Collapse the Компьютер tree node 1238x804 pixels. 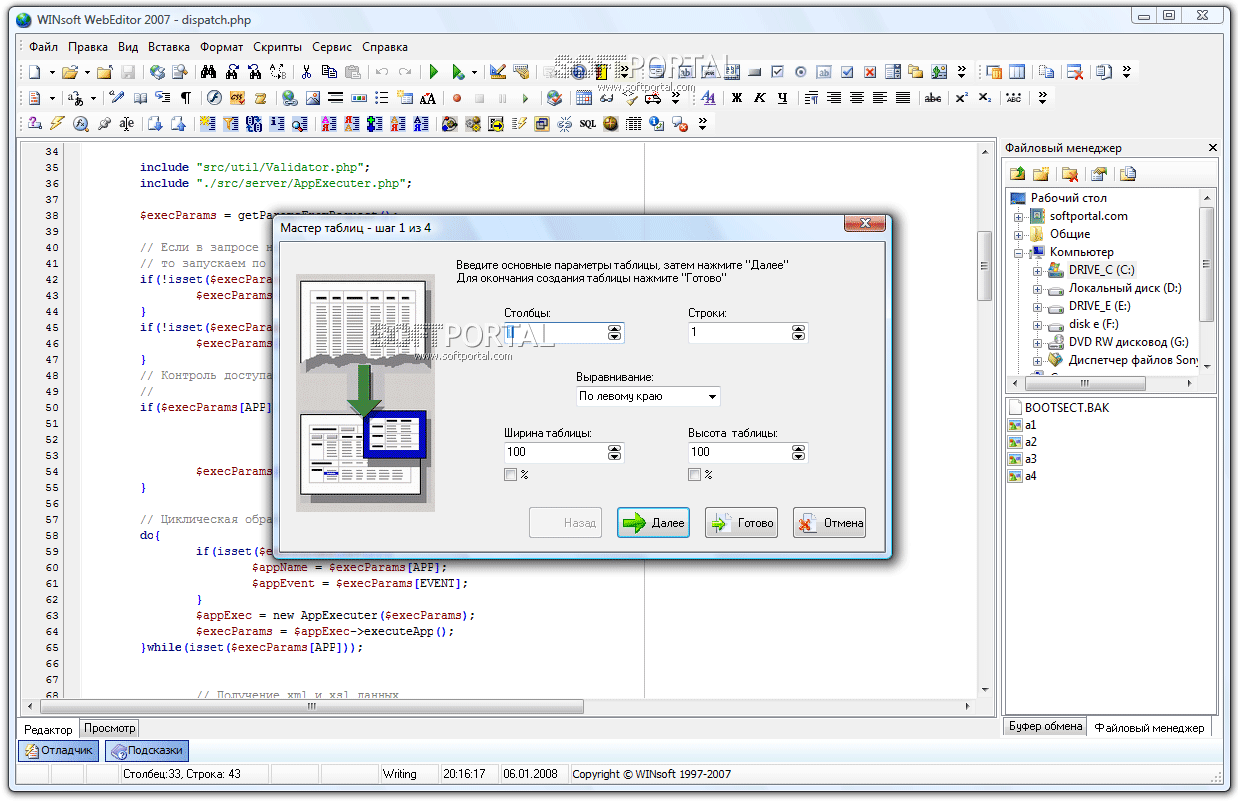click(1019, 252)
